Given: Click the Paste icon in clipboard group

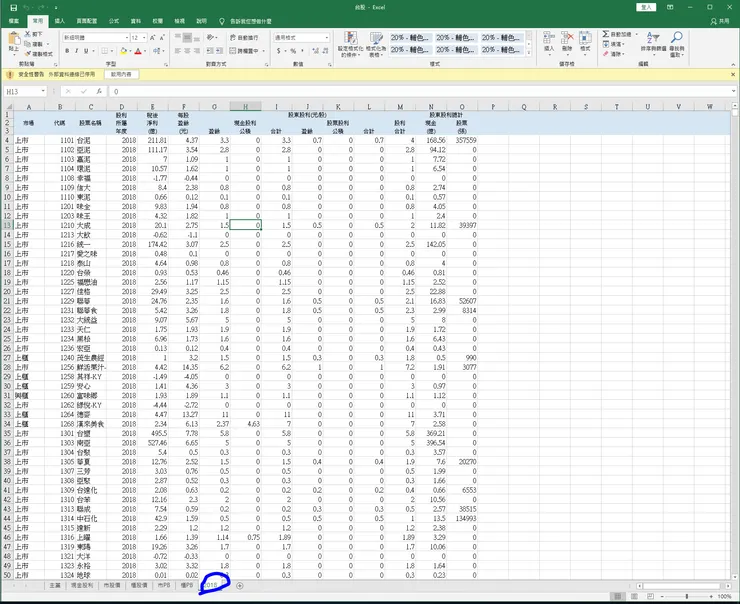Looking at the screenshot, I should coord(13,42).
